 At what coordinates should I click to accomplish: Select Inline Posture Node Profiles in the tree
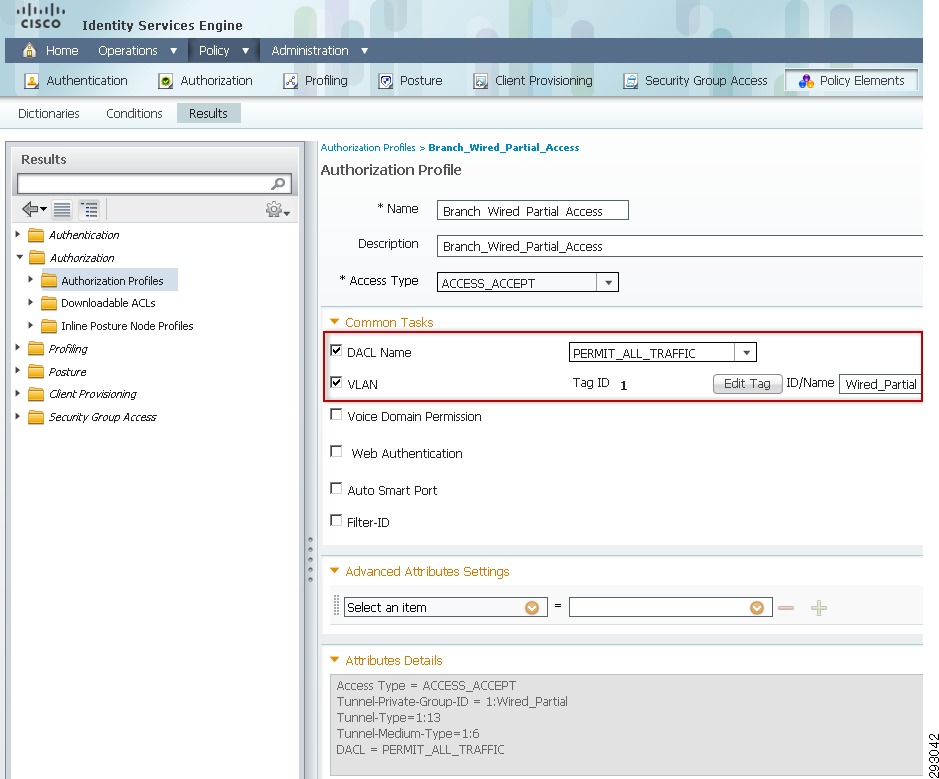pos(127,326)
